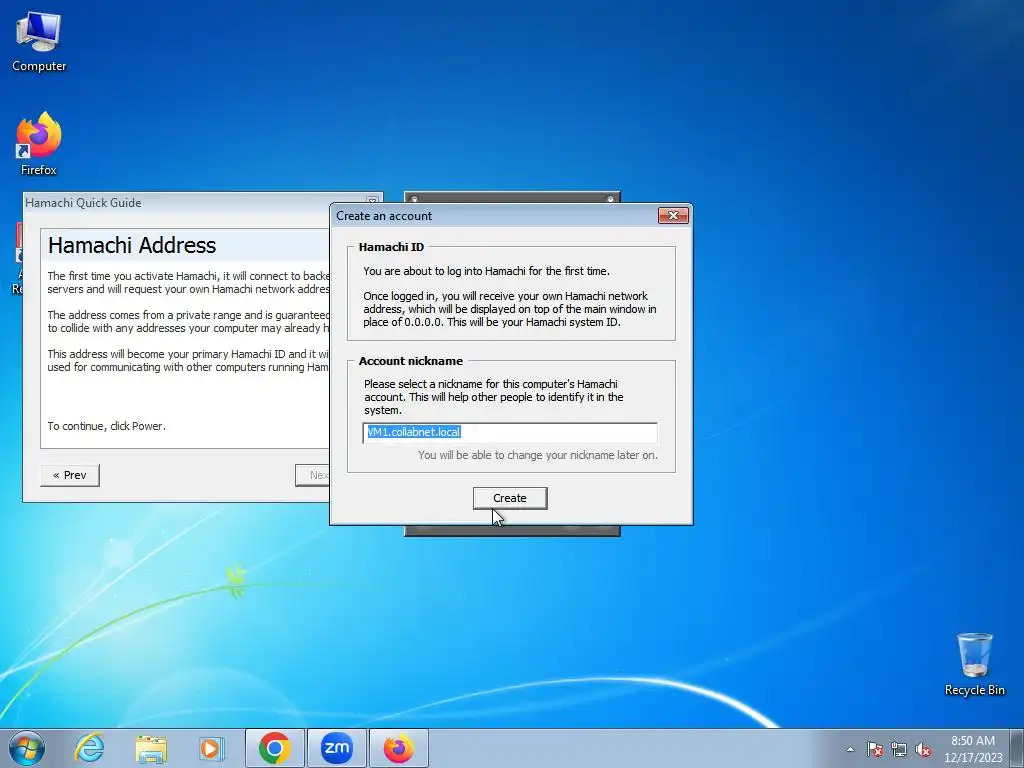The width and height of the screenshot is (1024, 768).
Task: Click the Create button in account dialog
Action: [509, 498]
